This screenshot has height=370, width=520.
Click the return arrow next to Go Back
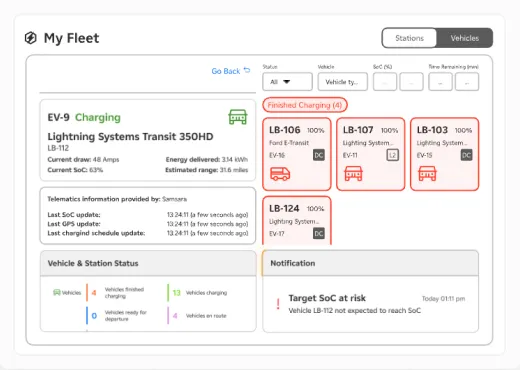click(x=247, y=70)
